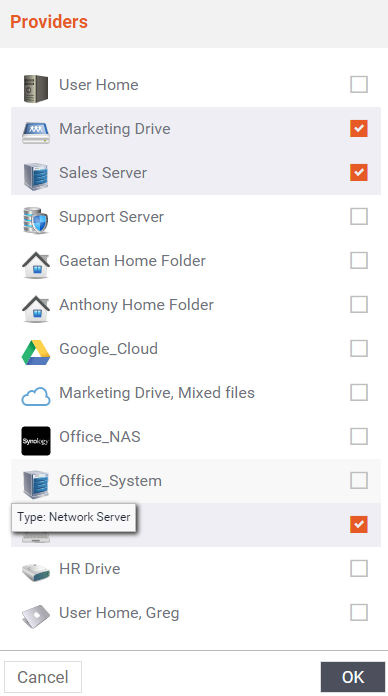Click the Gaetan Home Folder house icon

(36, 265)
